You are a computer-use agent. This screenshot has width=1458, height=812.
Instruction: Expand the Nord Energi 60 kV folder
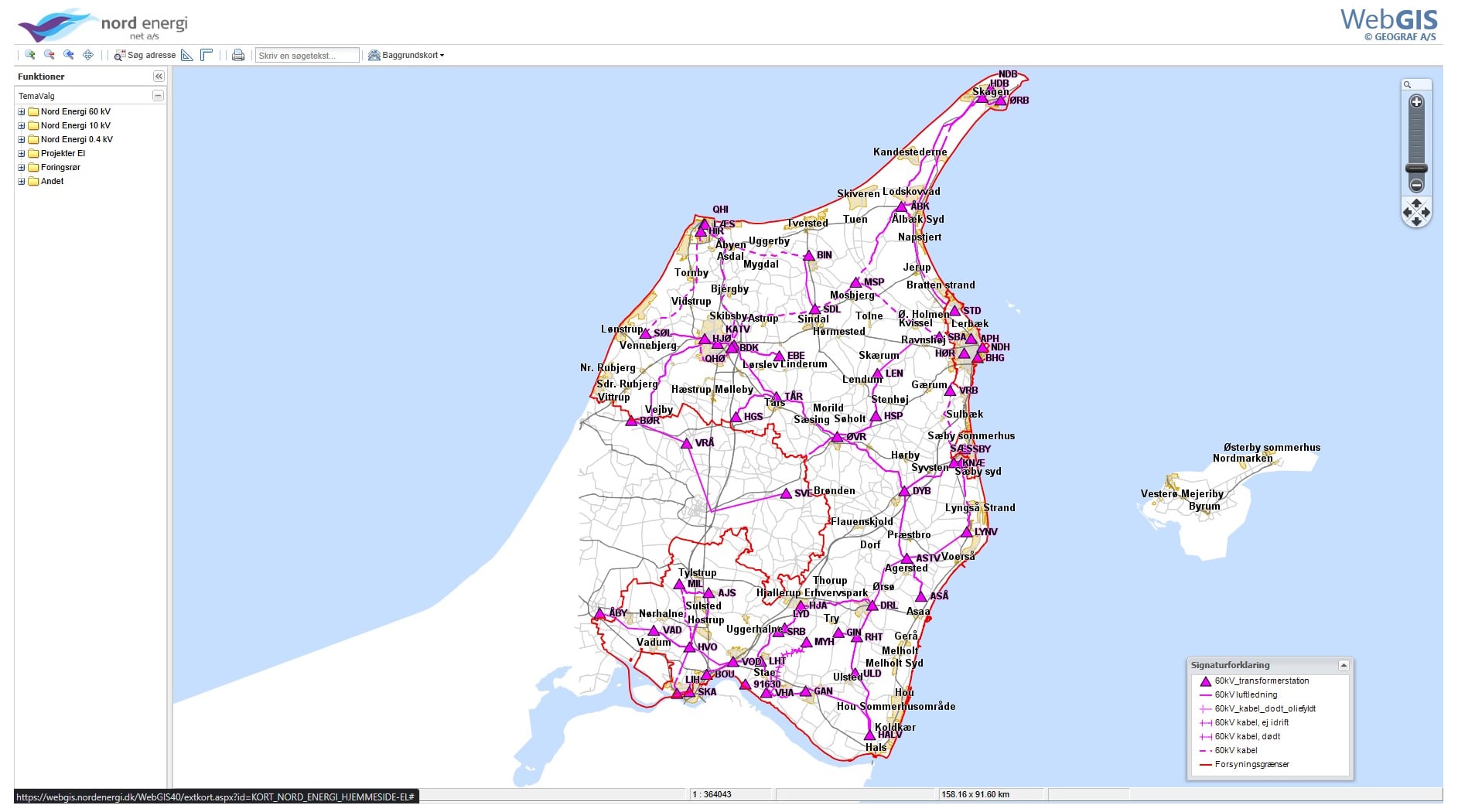click(22, 111)
